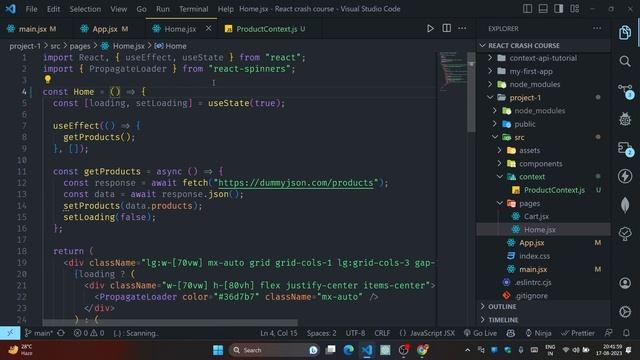Change CRLF end of line sequence

click(382, 333)
